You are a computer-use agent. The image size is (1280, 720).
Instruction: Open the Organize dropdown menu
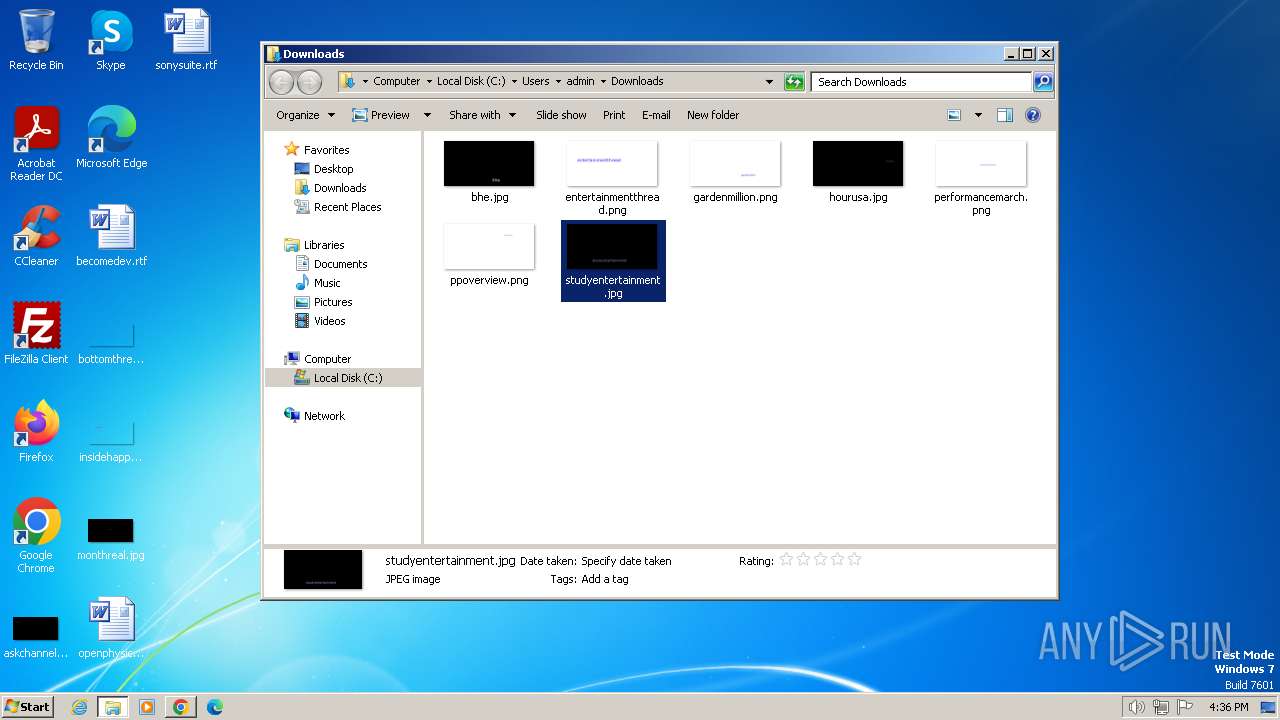tap(305, 115)
